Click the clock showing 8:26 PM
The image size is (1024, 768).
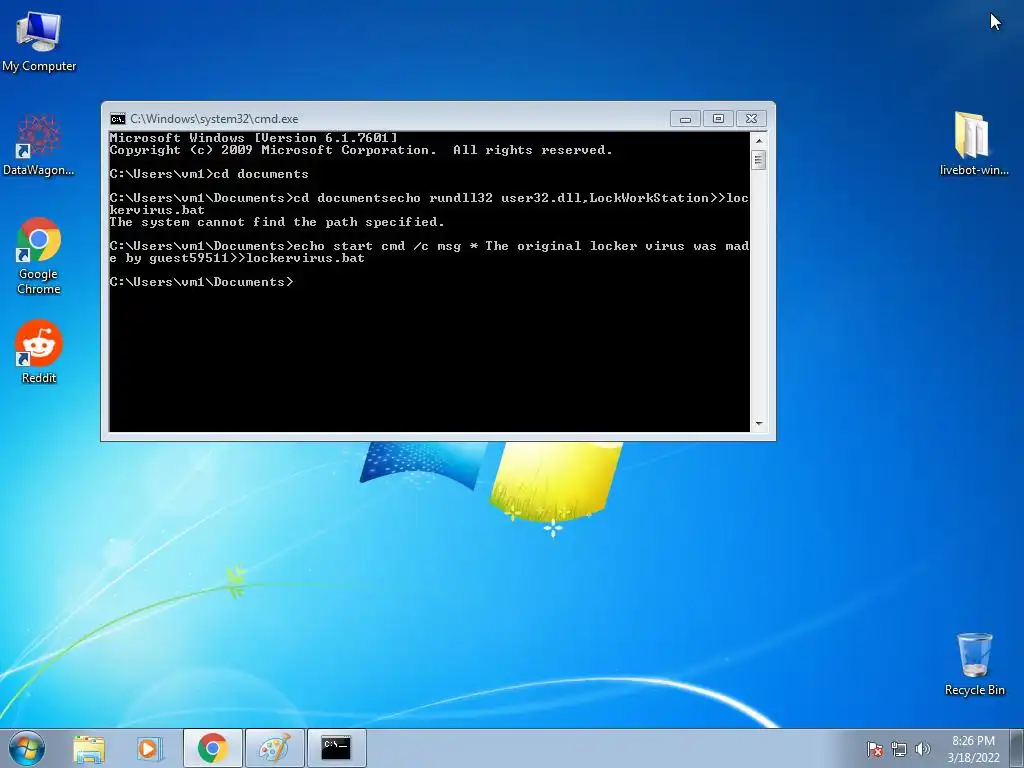coord(973,749)
